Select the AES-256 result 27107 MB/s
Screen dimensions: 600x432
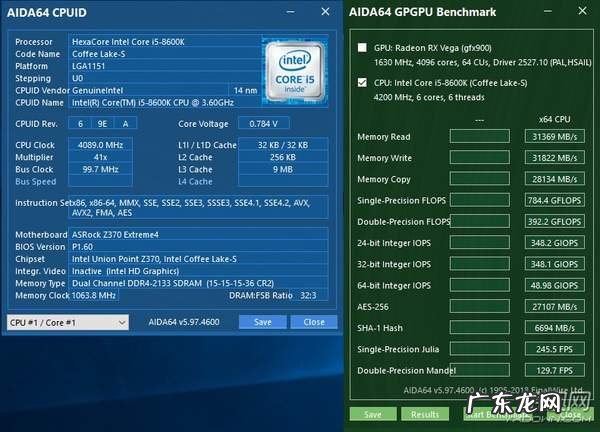[554, 306]
